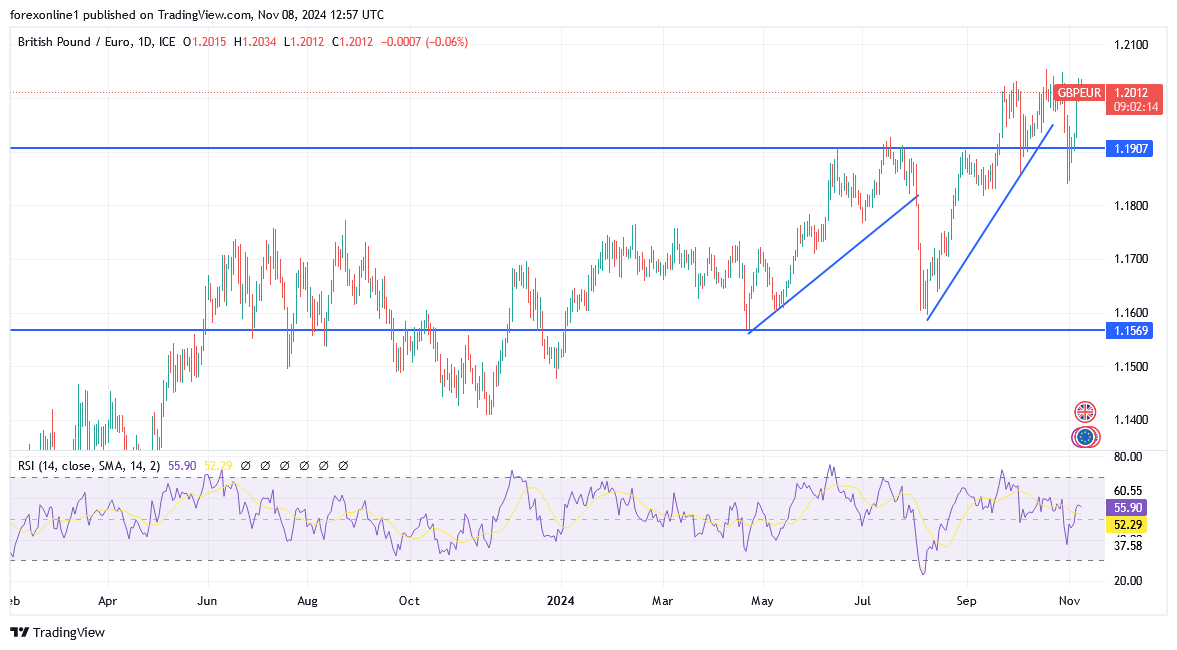Screen dimensions: 1177x650
Task: Click the 1.1400 price scale label
Action: point(1131,420)
